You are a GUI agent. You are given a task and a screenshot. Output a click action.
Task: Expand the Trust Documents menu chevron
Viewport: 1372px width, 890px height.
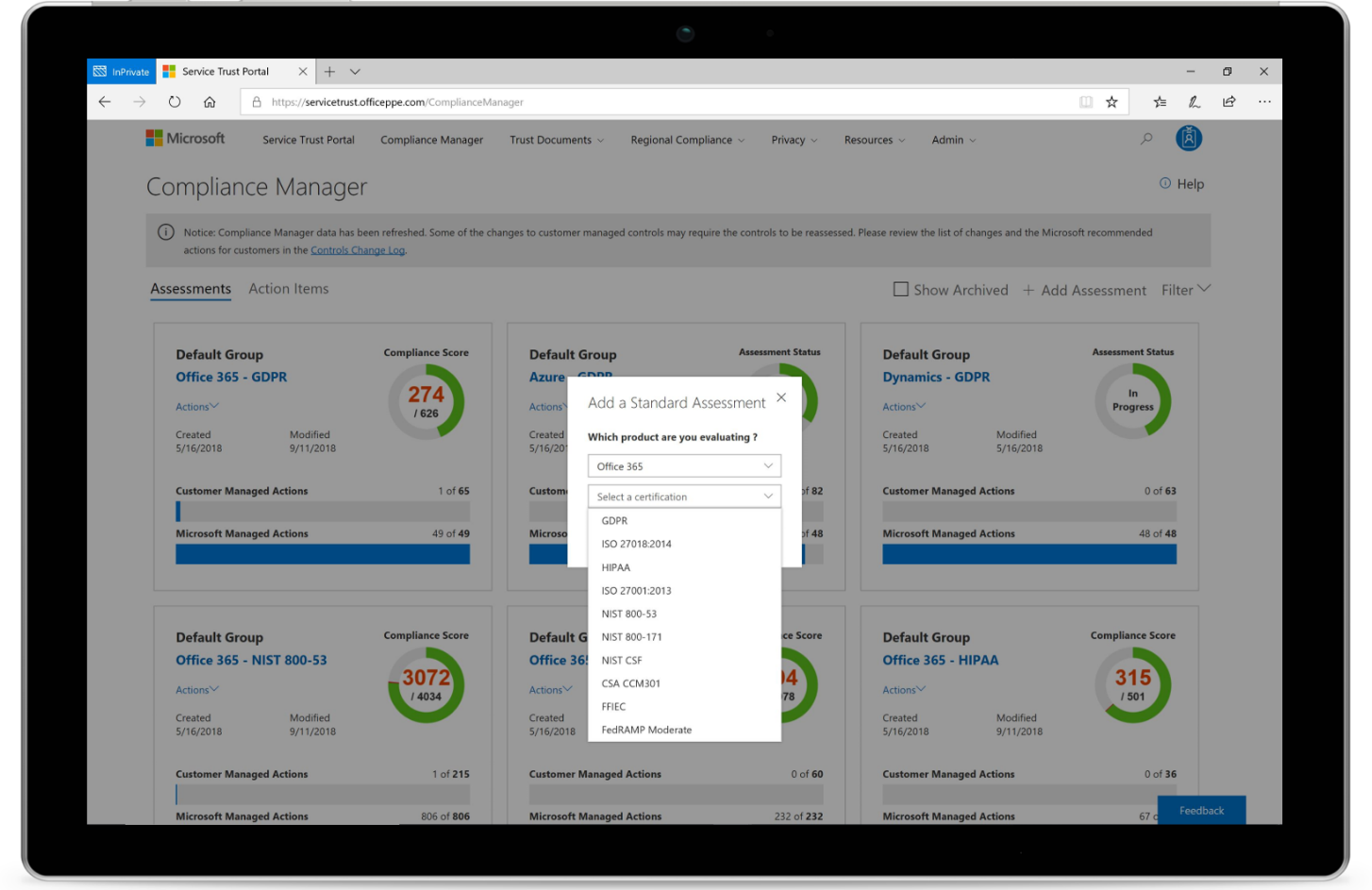[601, 140]
